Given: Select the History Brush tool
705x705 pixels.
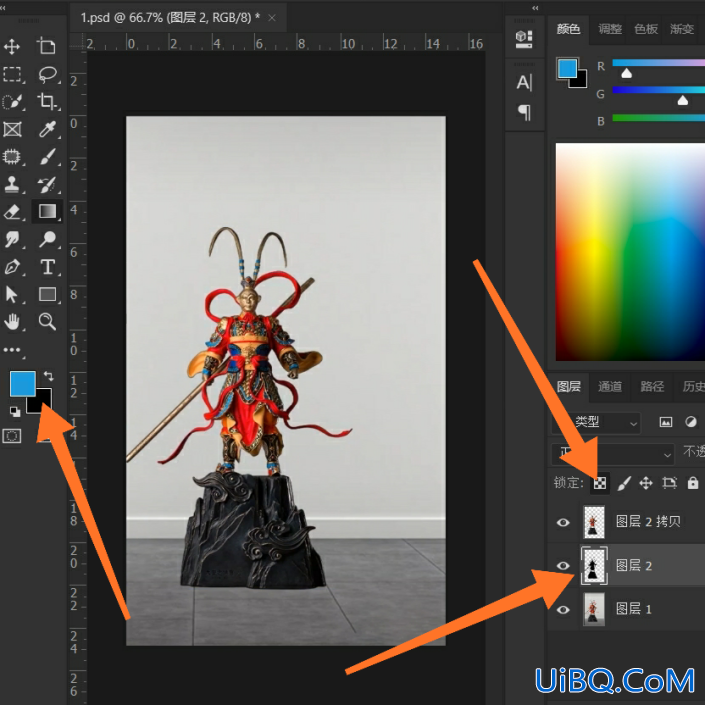Looking at the screenshot, I should click(x=48, y=184).
